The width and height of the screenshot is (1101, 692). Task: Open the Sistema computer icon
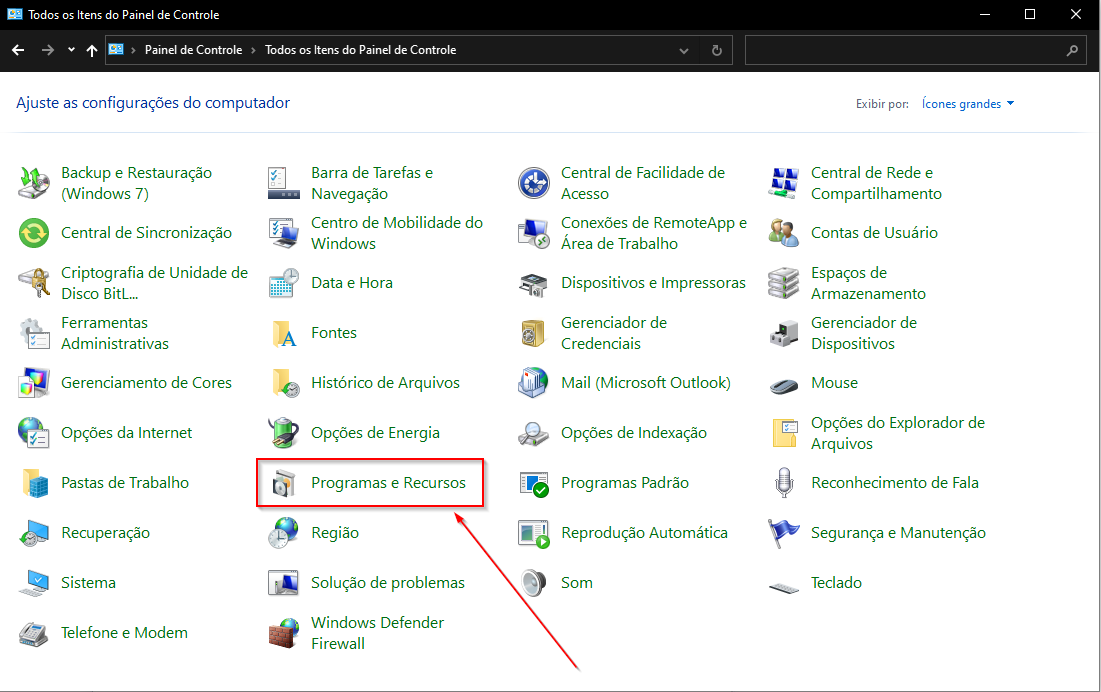click(34, 583)
